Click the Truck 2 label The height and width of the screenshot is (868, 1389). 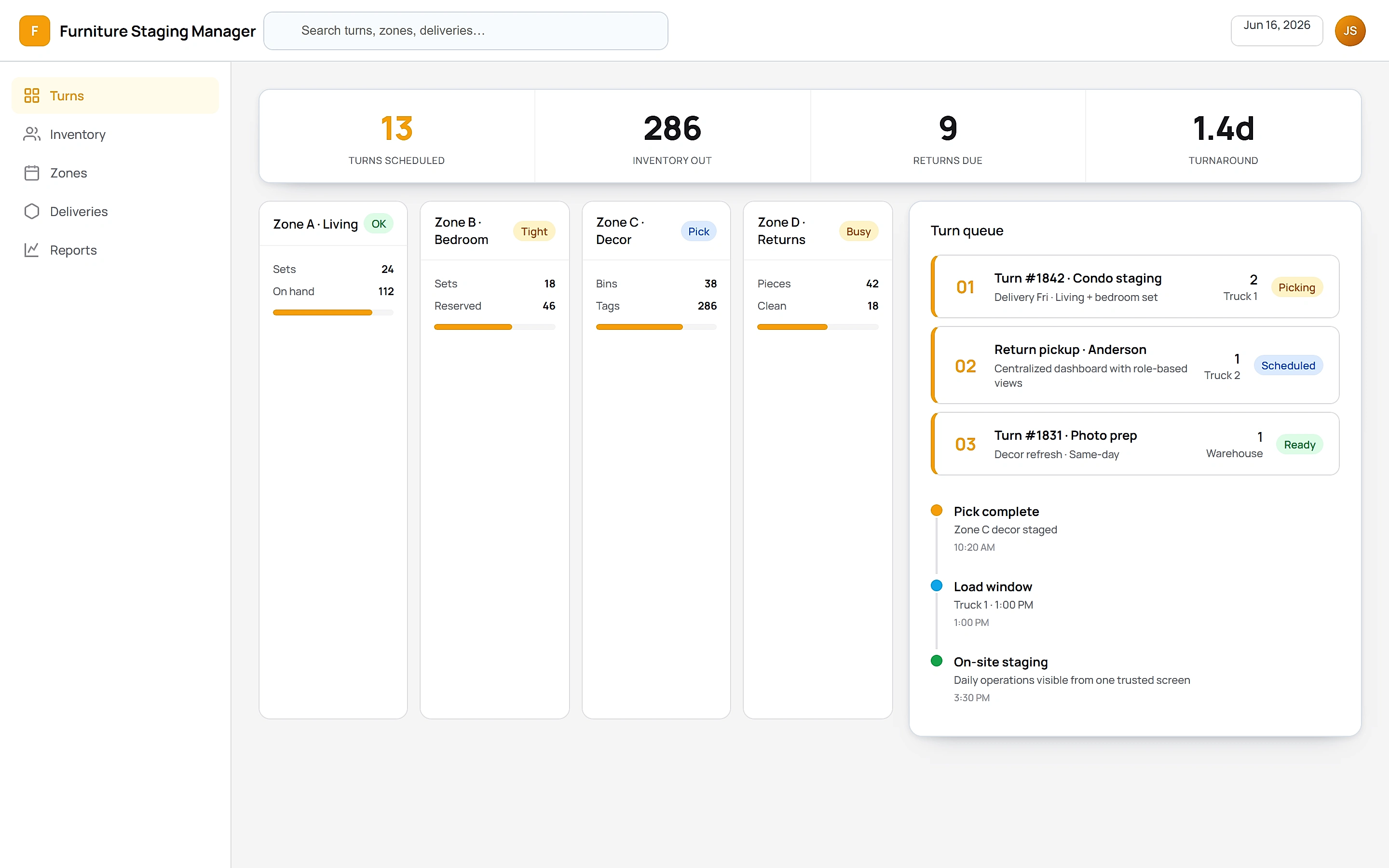point(1222,375)
